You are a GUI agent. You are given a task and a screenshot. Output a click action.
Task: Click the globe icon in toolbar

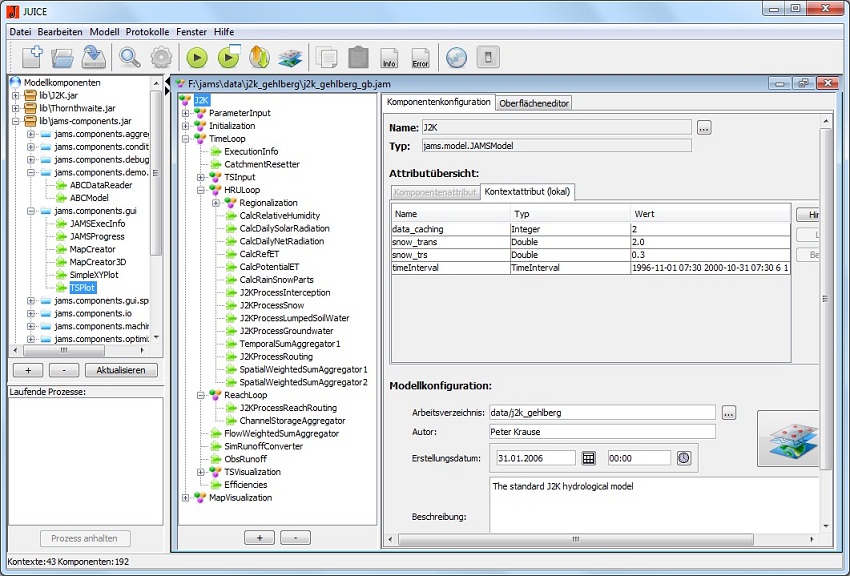[455, 57]
